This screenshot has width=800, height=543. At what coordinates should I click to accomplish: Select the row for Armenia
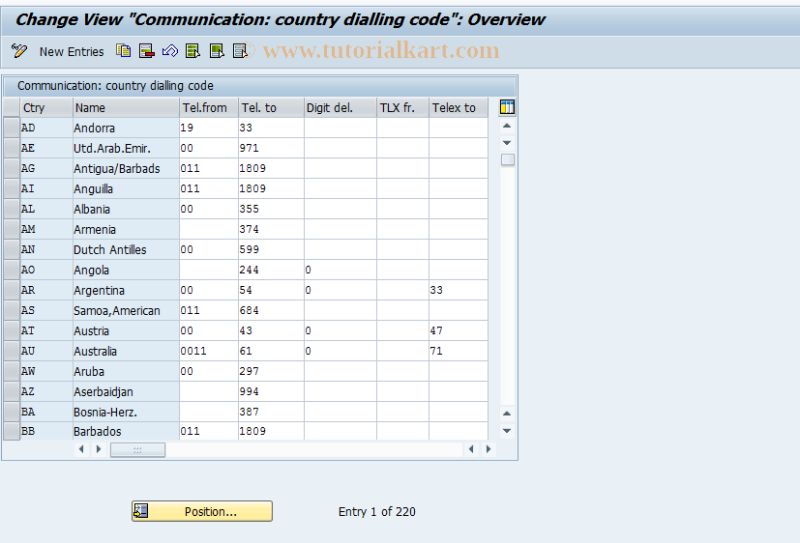click(11, 229)
